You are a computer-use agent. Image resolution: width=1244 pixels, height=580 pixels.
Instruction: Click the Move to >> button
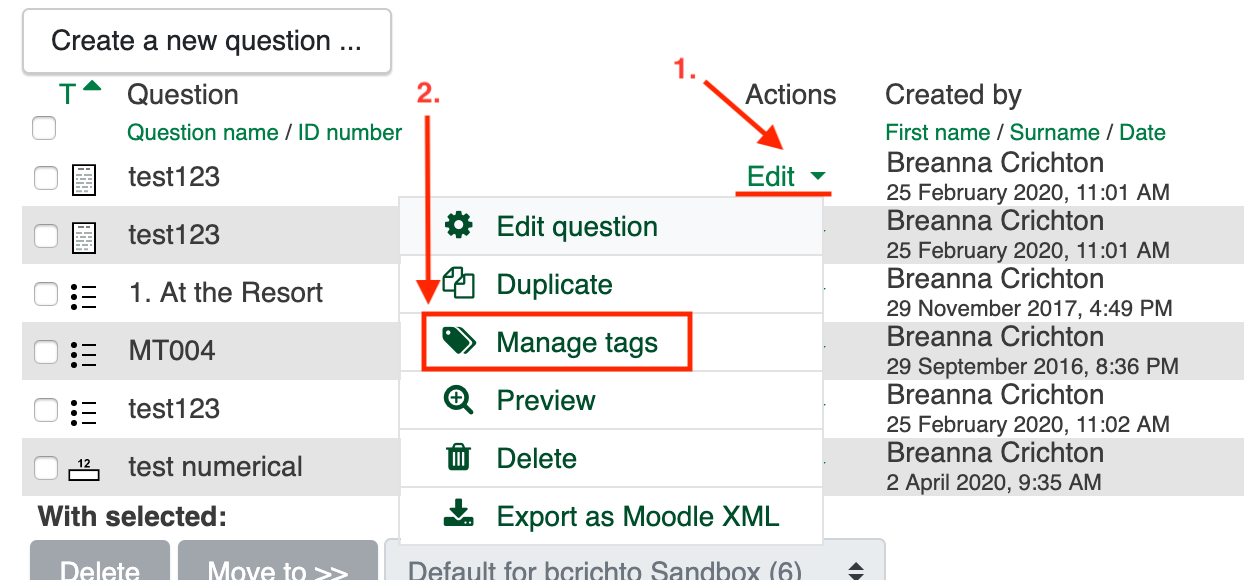click(277, 568)
